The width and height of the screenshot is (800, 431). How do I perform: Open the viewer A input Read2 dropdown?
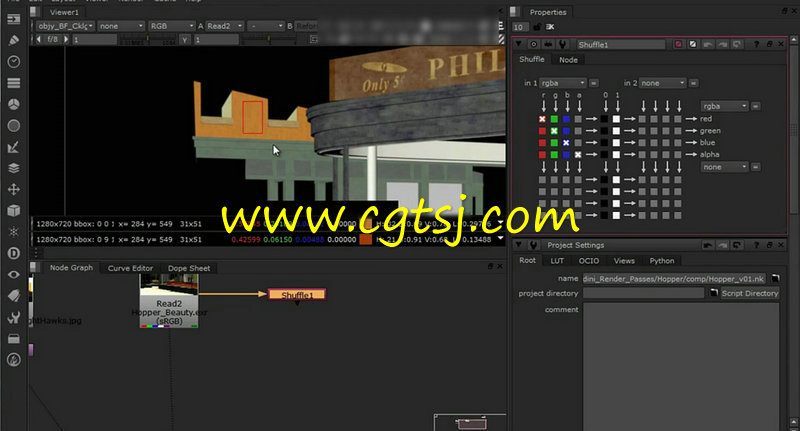click(224, 26)
